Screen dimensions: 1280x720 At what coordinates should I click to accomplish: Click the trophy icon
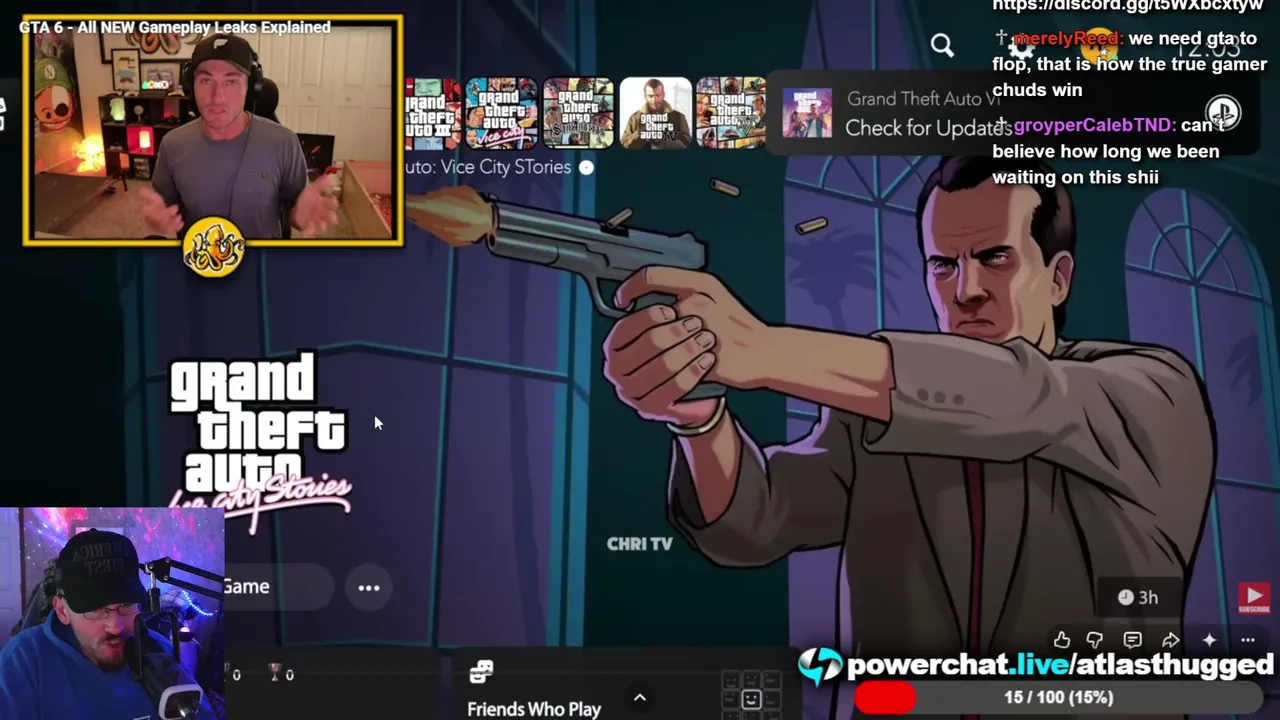tap(275, 673)
